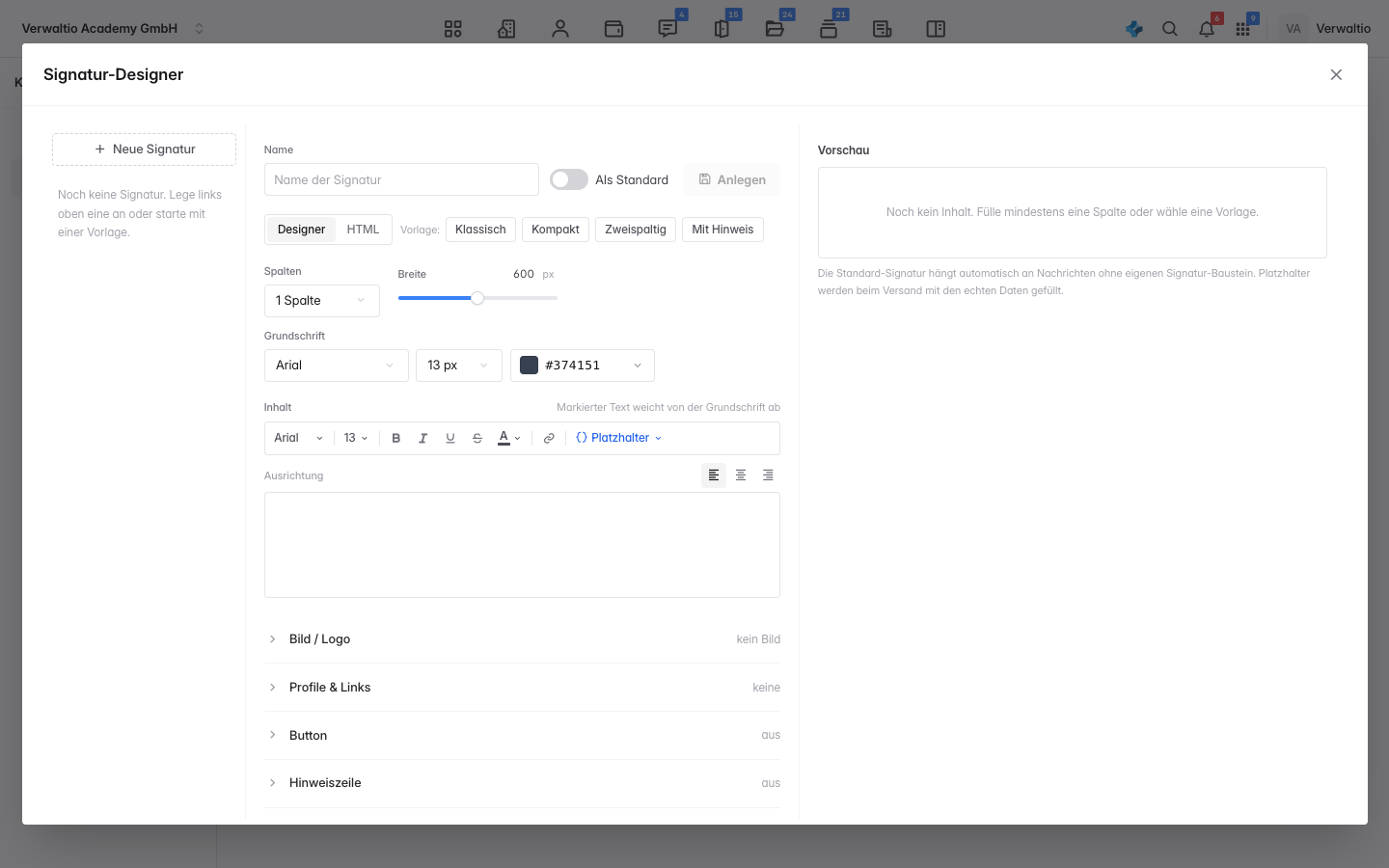Switch to the Designer tab

click(x=301, y=230)
